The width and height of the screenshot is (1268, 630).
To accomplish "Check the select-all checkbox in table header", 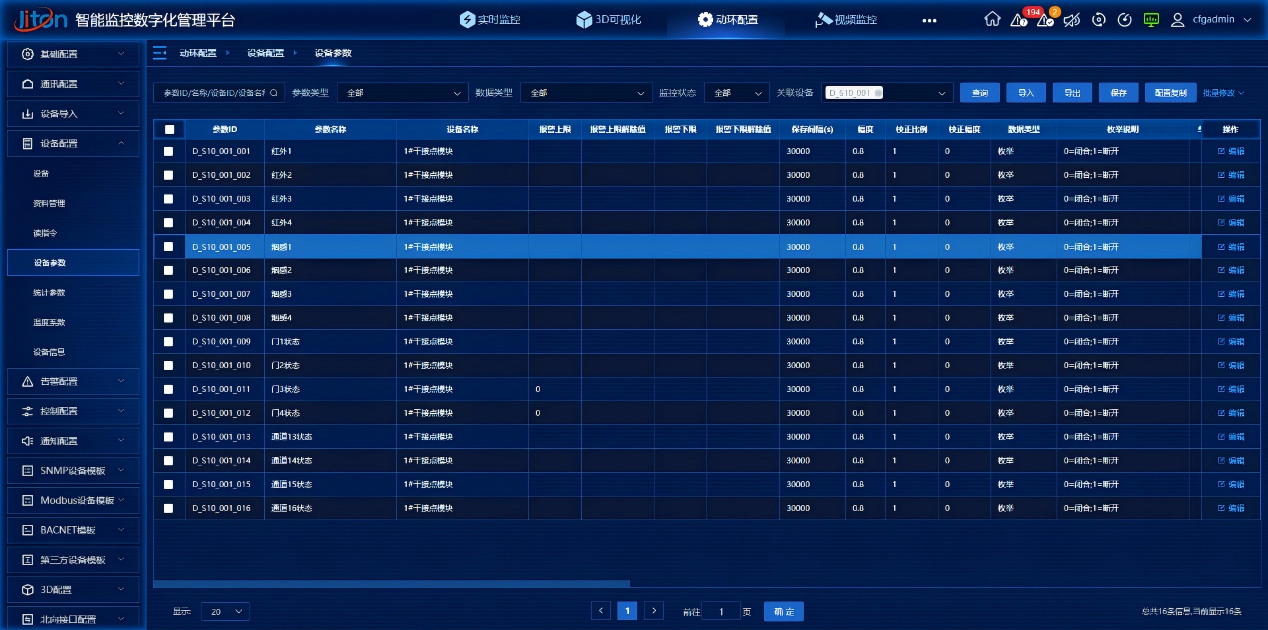I will (169, 130).
